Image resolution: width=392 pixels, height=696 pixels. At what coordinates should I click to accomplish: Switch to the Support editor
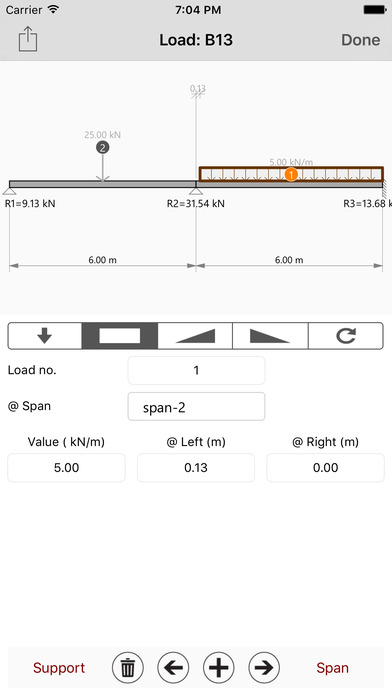(59, 668)
